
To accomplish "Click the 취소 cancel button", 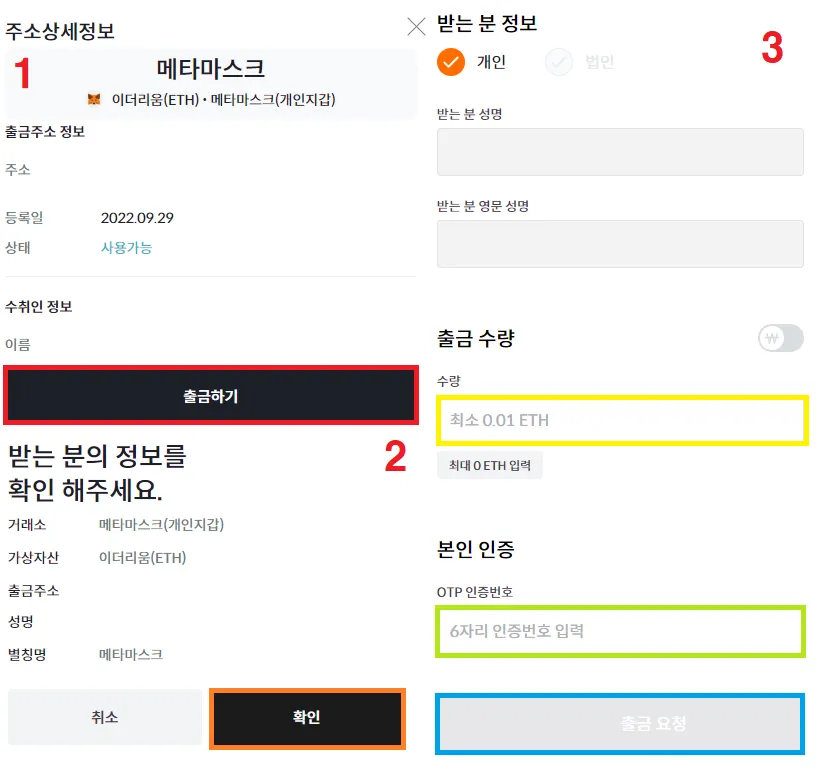I will [104, 717].
